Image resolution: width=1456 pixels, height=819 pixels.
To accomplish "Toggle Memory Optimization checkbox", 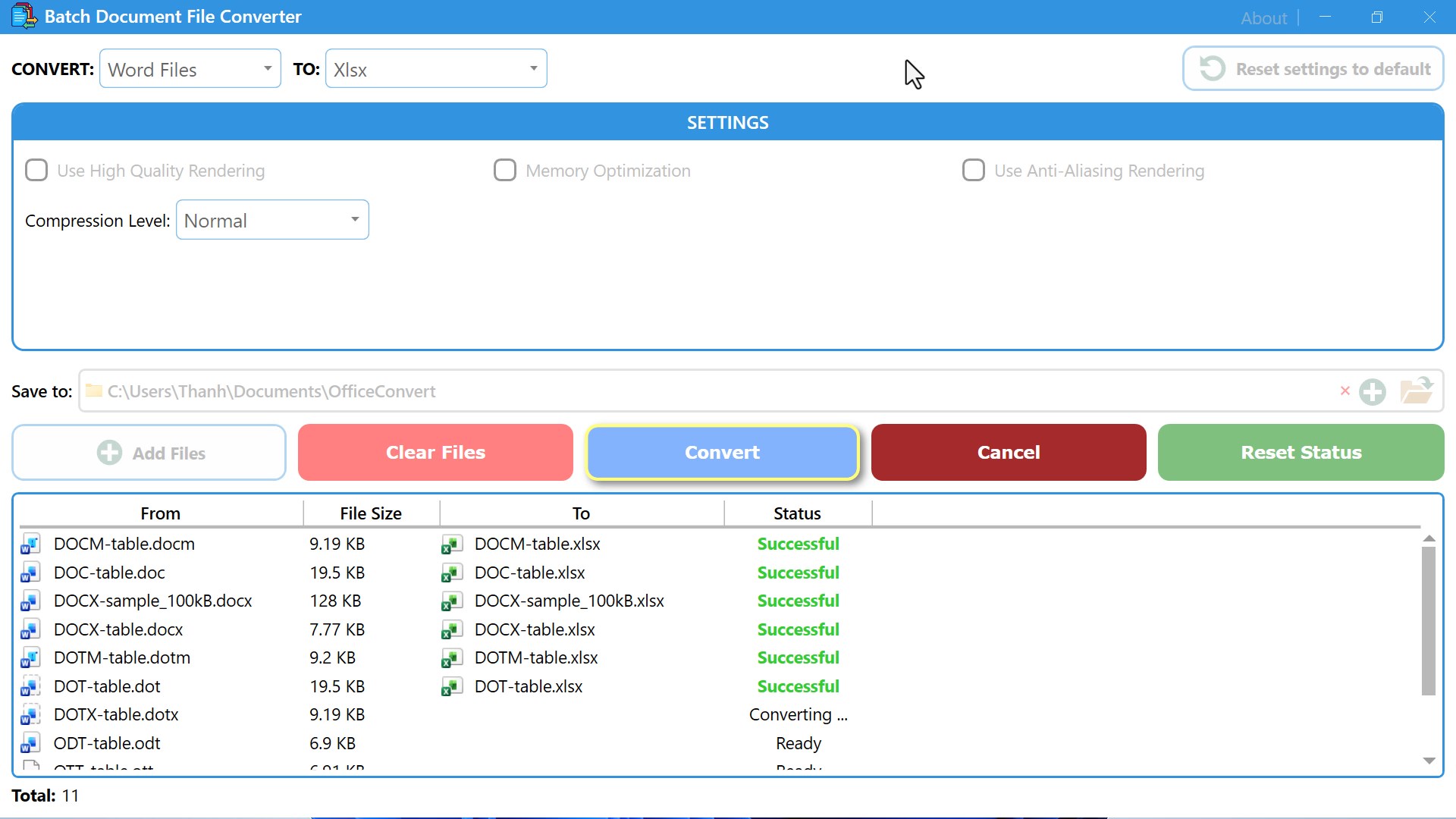I will click(505, 170).
